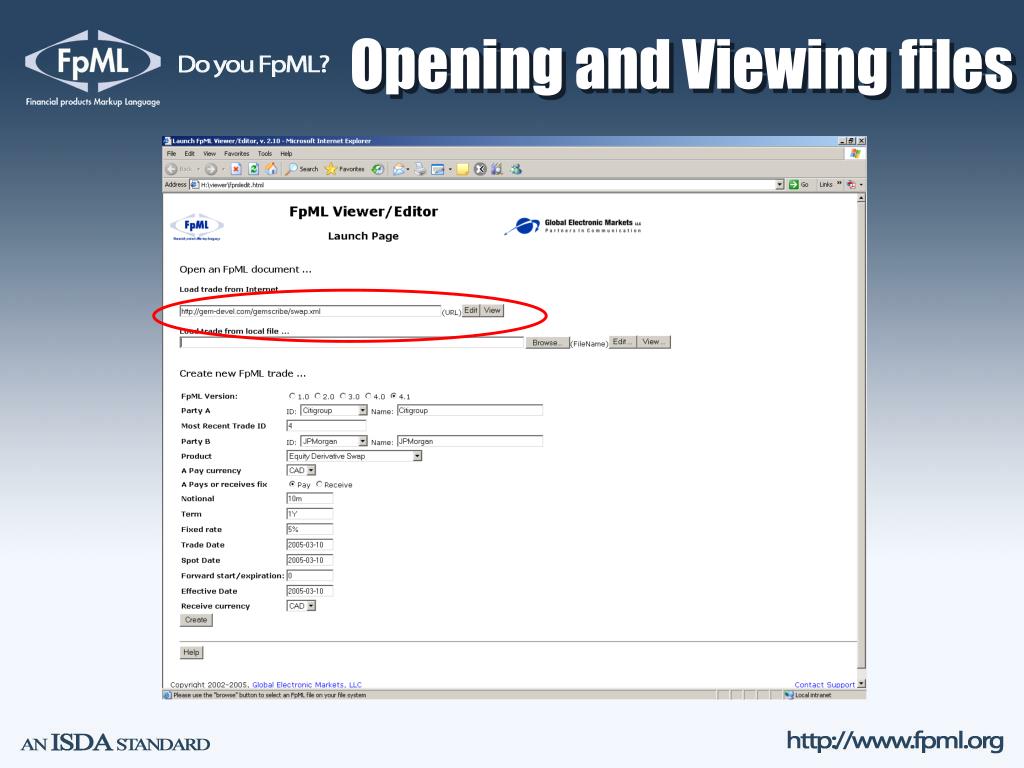Click the browser Back button
1024x768 pixels.
[x=179, y=169]
